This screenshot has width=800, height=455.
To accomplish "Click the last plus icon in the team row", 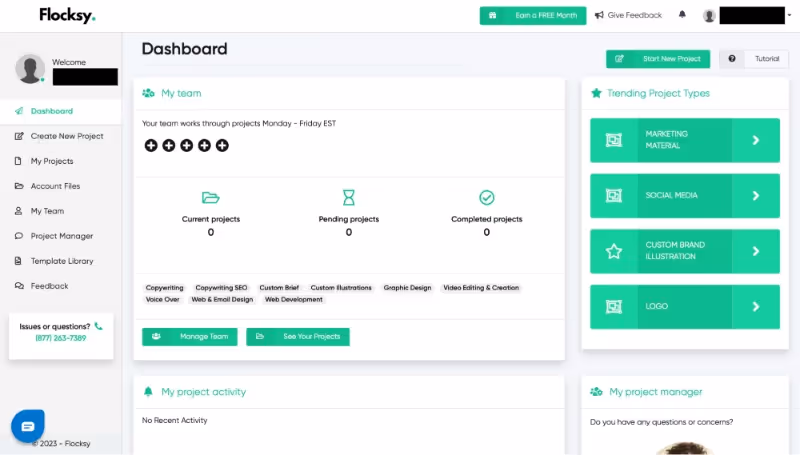I will (222, 145).
